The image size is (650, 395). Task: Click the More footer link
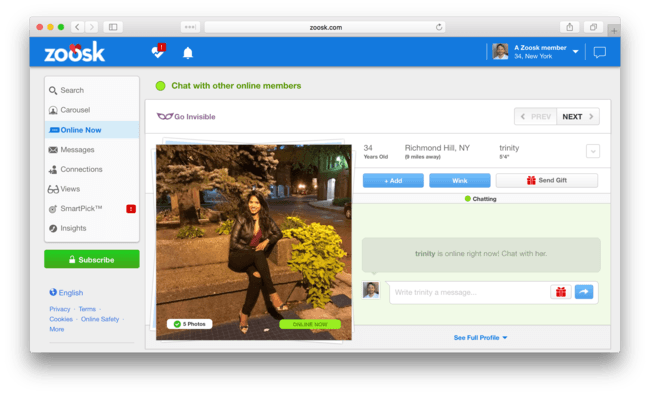tap(57, 329)
